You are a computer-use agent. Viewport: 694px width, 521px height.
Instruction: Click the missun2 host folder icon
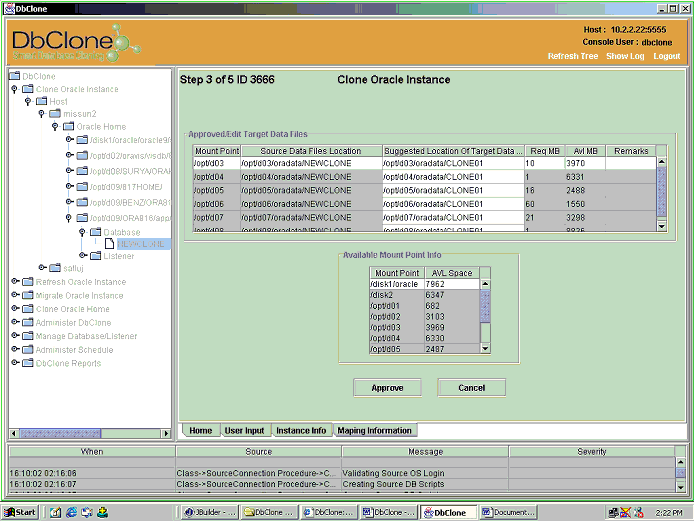[x=55, y=114]
